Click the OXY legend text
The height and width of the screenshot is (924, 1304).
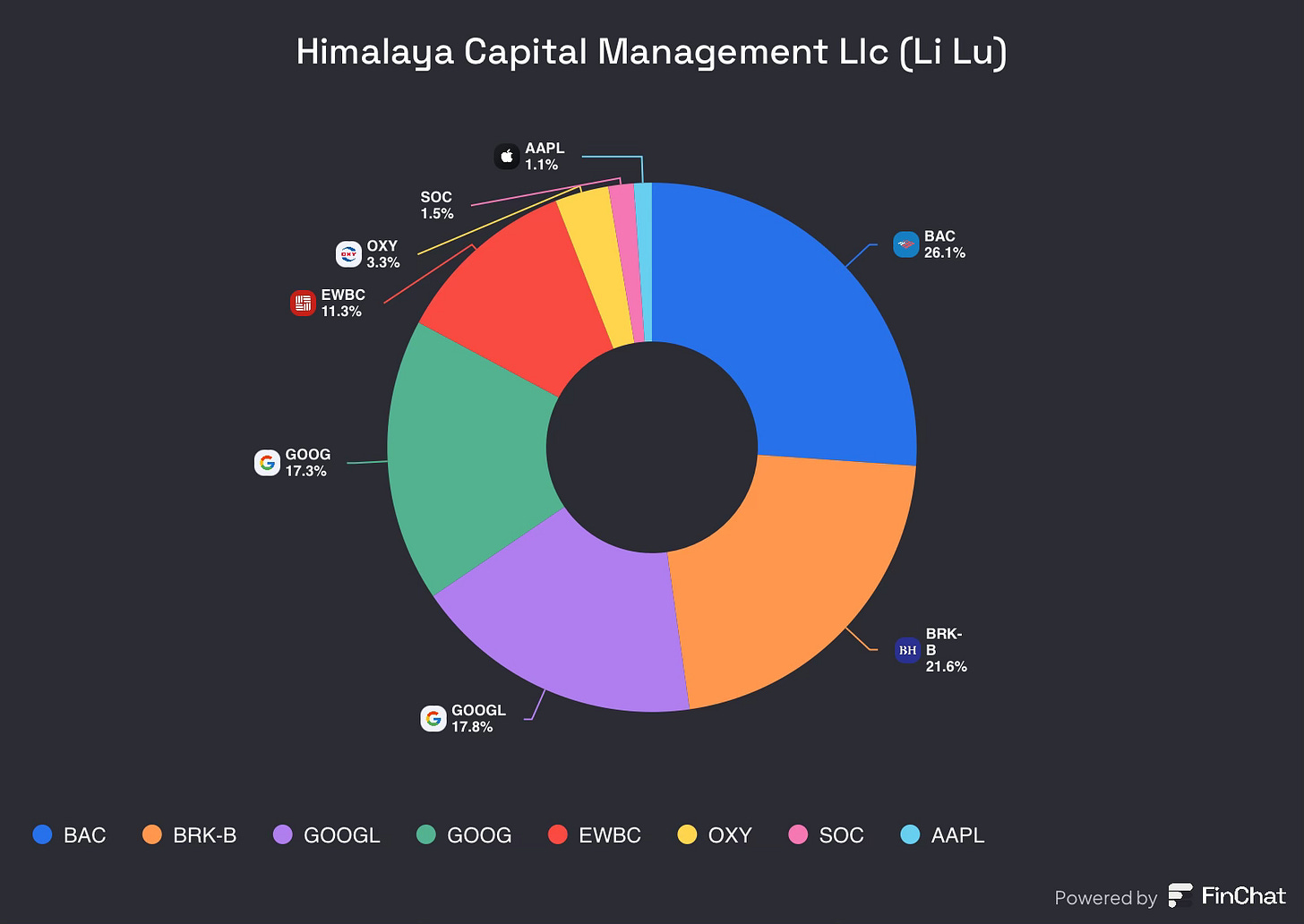click(730, 835)
